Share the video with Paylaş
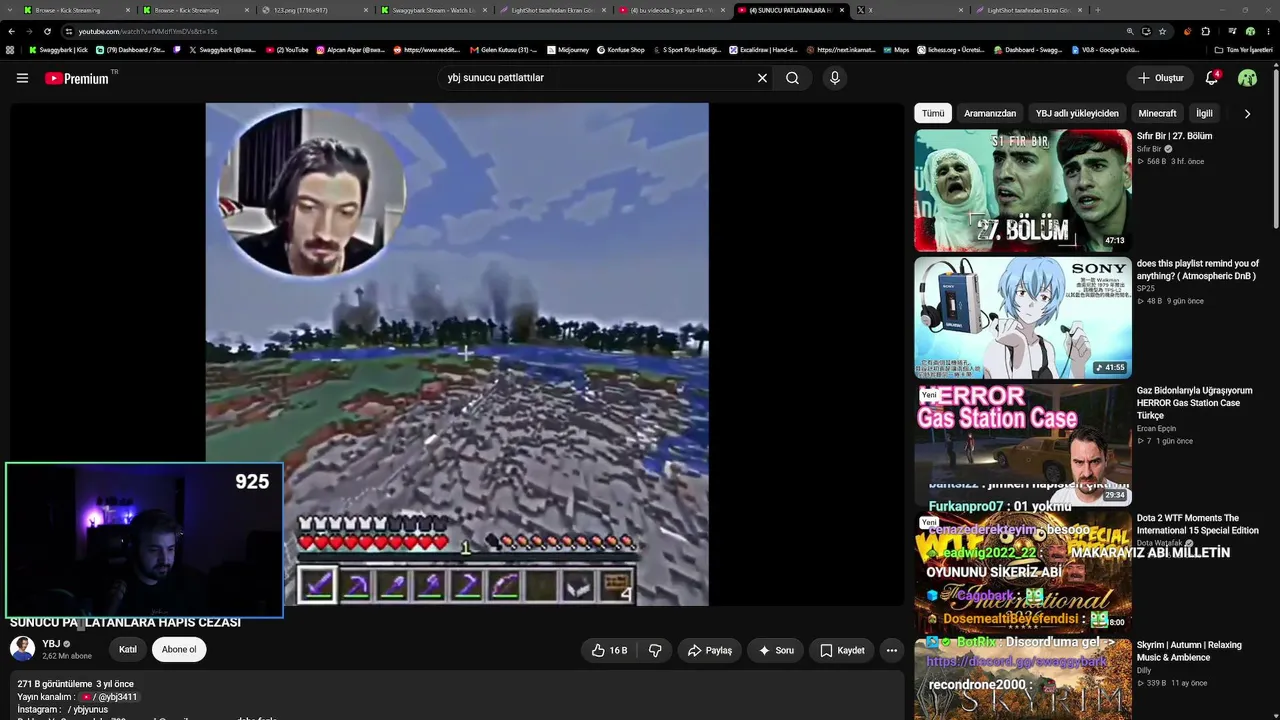The height and width of the screenshot is (720, 1280). coord(709,650)
